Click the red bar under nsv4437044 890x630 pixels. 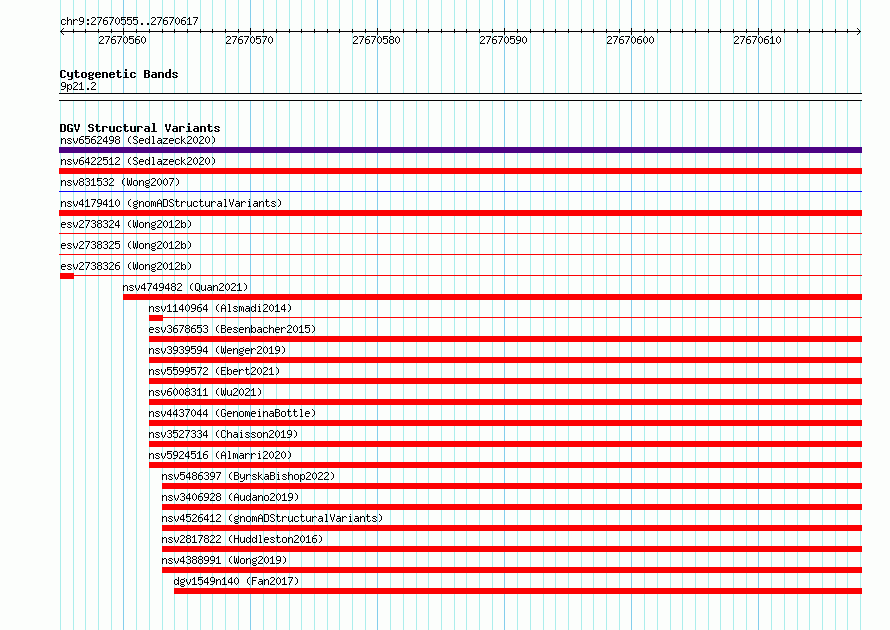[x=505, y=423]
